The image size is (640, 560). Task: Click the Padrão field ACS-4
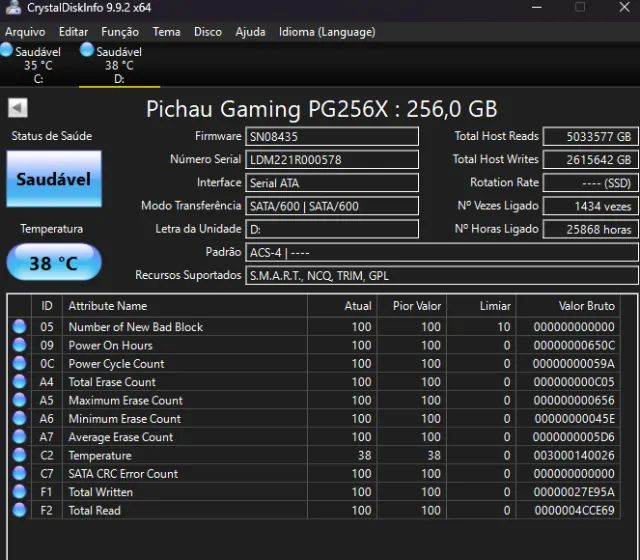tap(442, 253)
